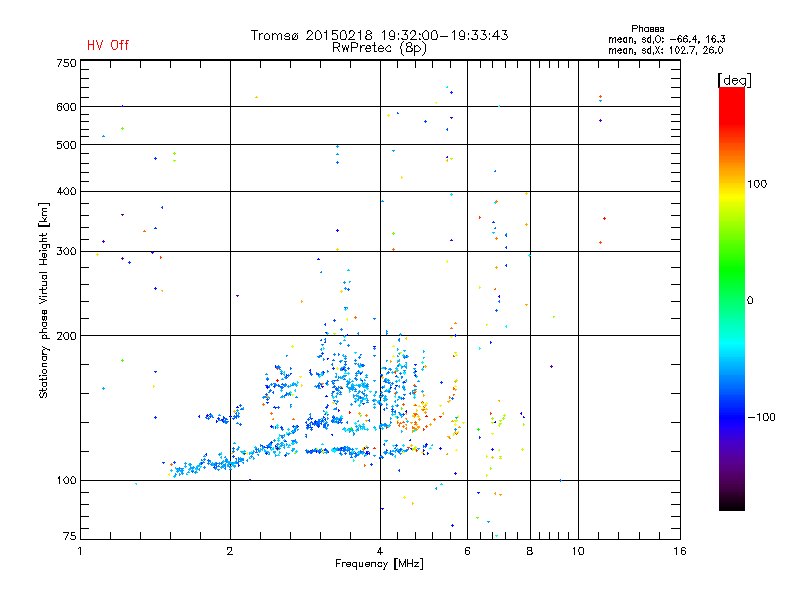The image size is (800, 600).
Task: Click the 'Stationary phase Virtual Height [km]' axis title
Action: 44,301
